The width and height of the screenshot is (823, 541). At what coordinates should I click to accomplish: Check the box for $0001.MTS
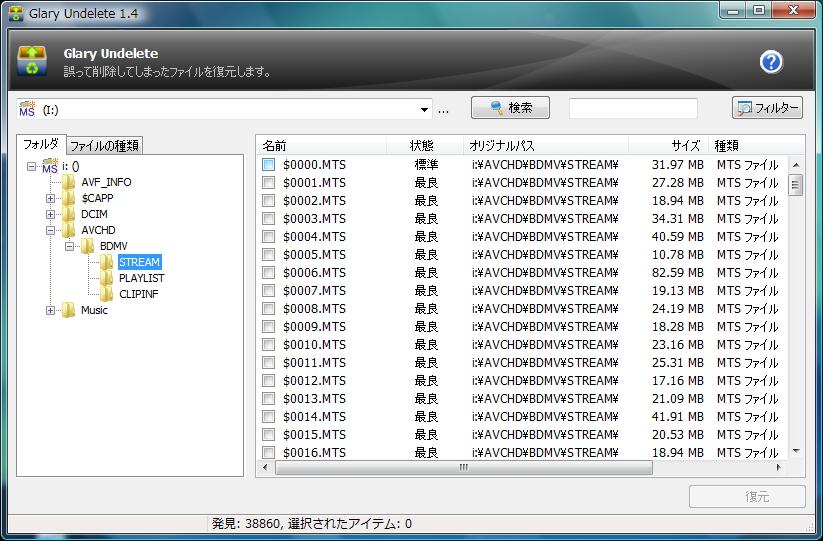click(x=268, y=183)
